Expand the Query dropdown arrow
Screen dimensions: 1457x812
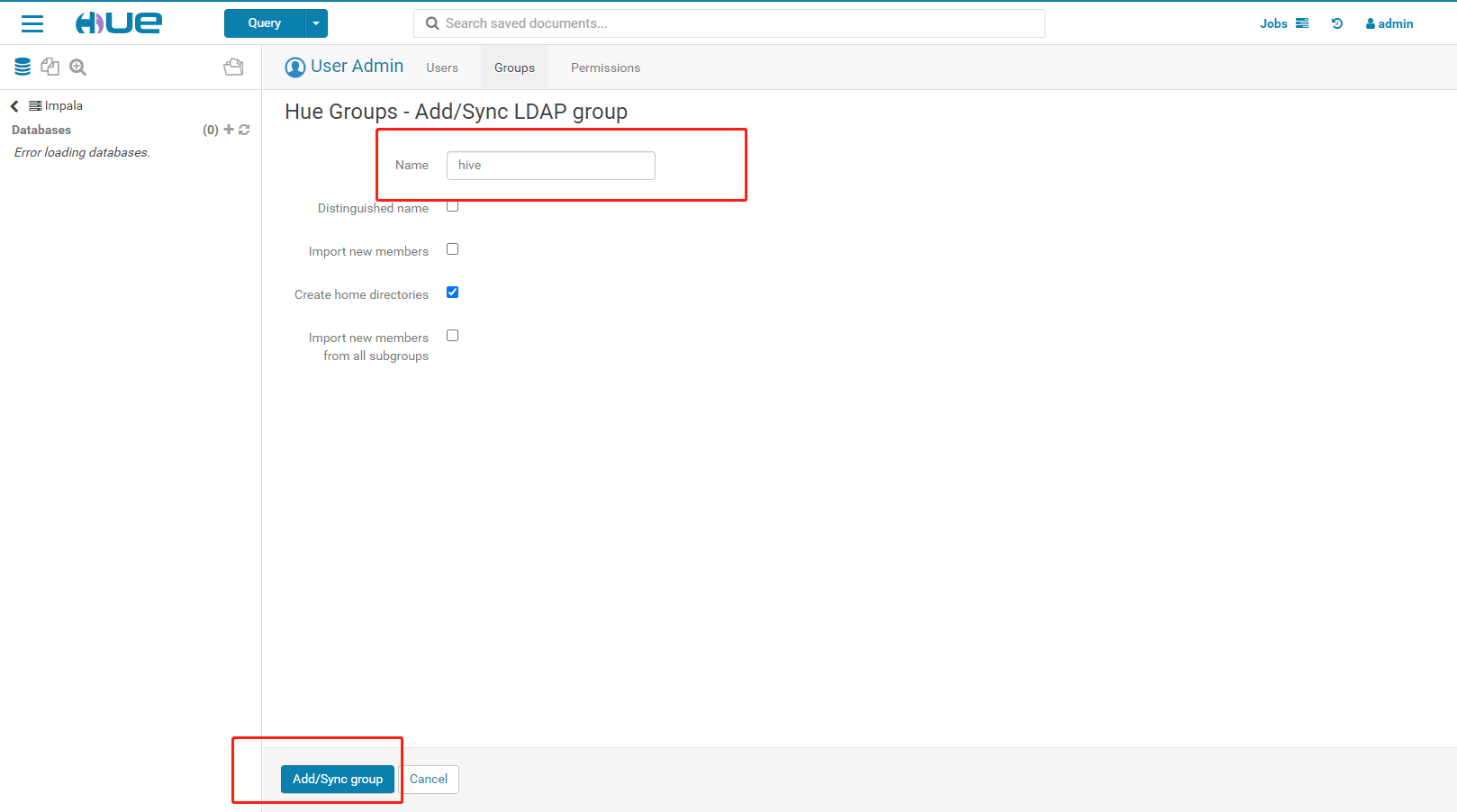click(316, 23)
